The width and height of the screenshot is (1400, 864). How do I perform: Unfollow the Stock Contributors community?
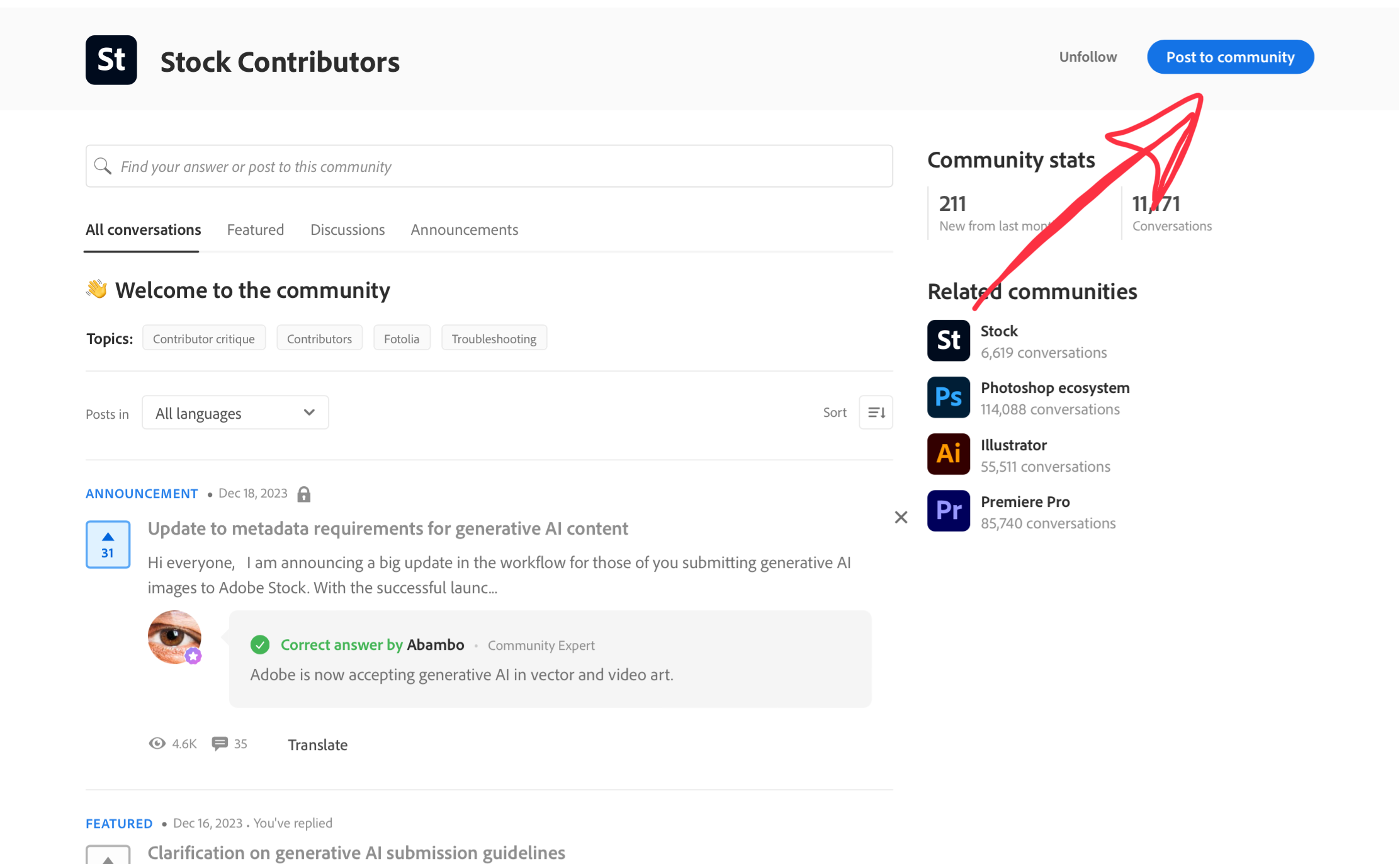tap(1087, 57)
